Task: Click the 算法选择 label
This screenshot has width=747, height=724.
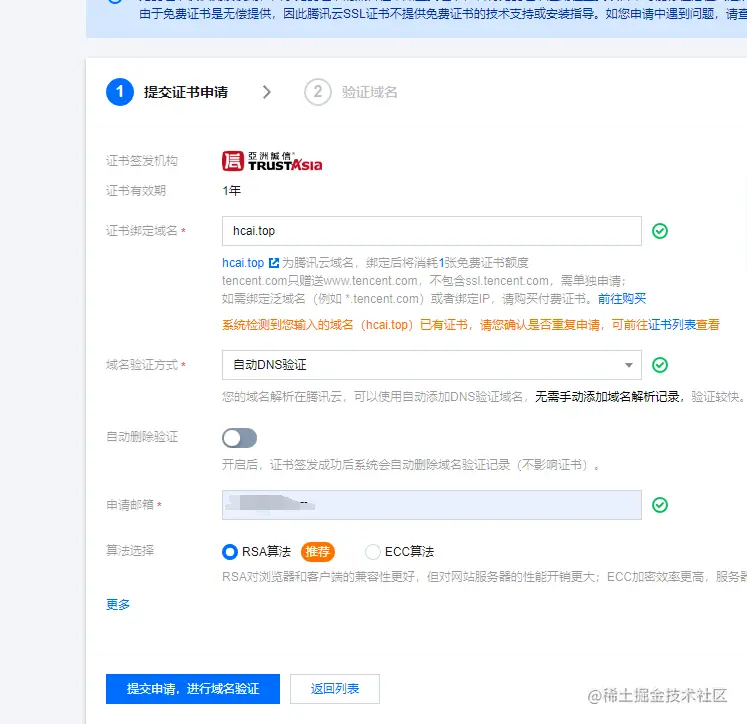Action: 130,551
